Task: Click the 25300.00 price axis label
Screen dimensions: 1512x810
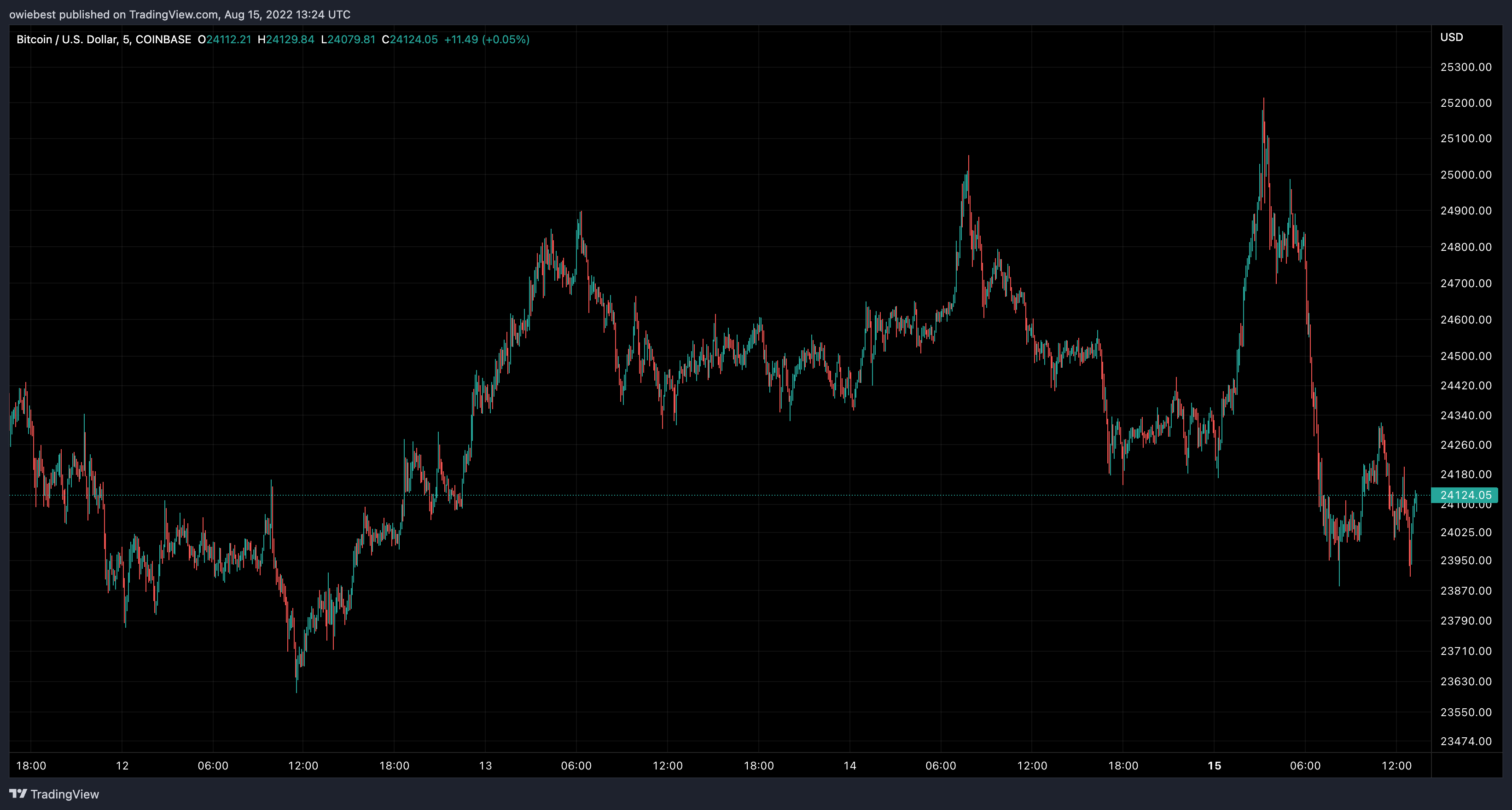Action: coord(1465,67)
